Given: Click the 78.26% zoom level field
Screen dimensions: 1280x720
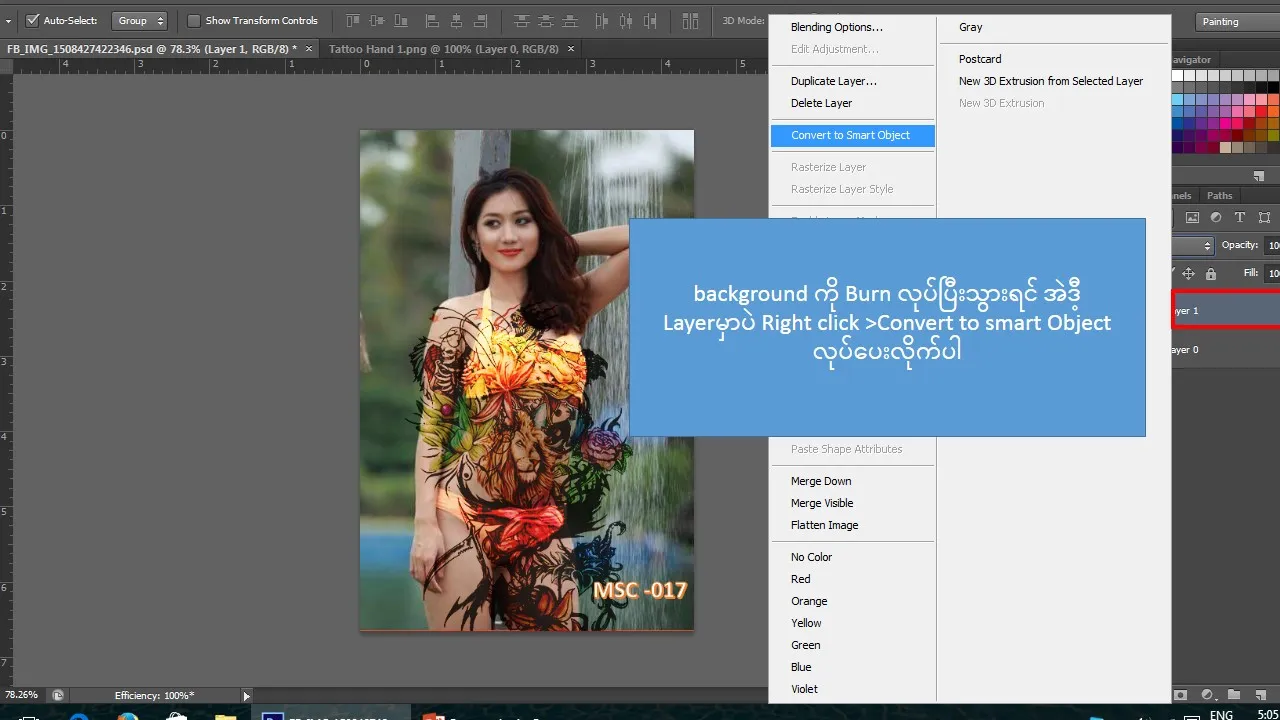Looking at the screenshot, I should coord(22,695).
